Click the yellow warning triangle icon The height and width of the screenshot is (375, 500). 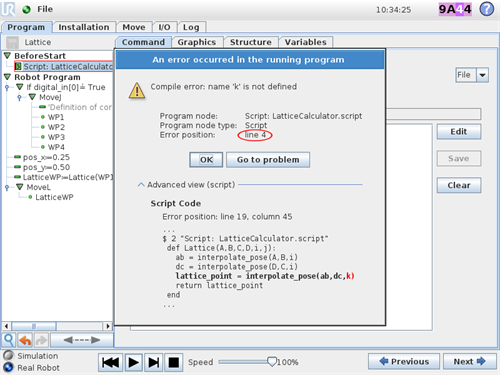coord(137,90)
